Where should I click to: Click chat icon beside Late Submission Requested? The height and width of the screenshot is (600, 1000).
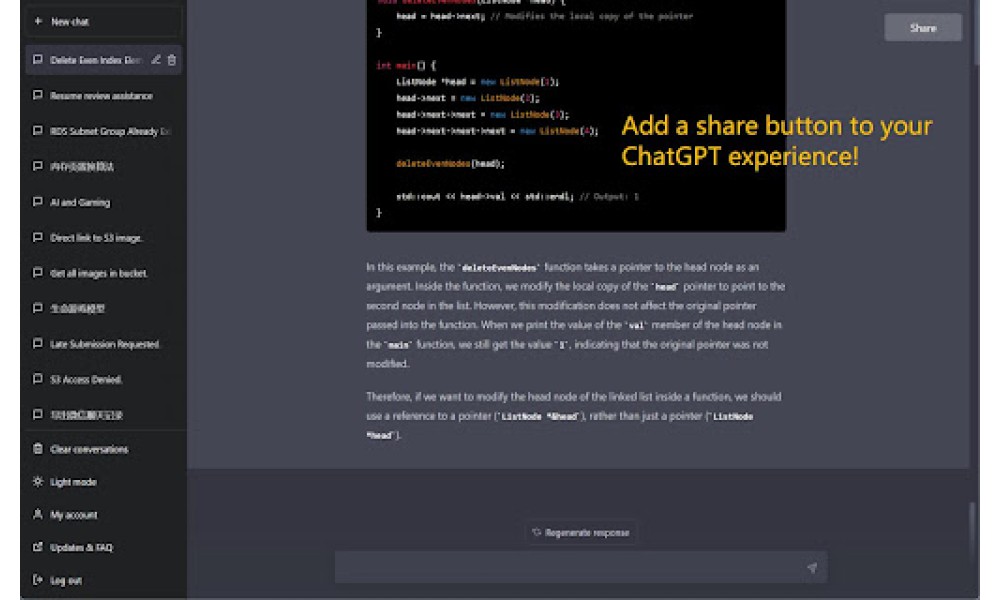pyautogui.click(x=38, y=344)
